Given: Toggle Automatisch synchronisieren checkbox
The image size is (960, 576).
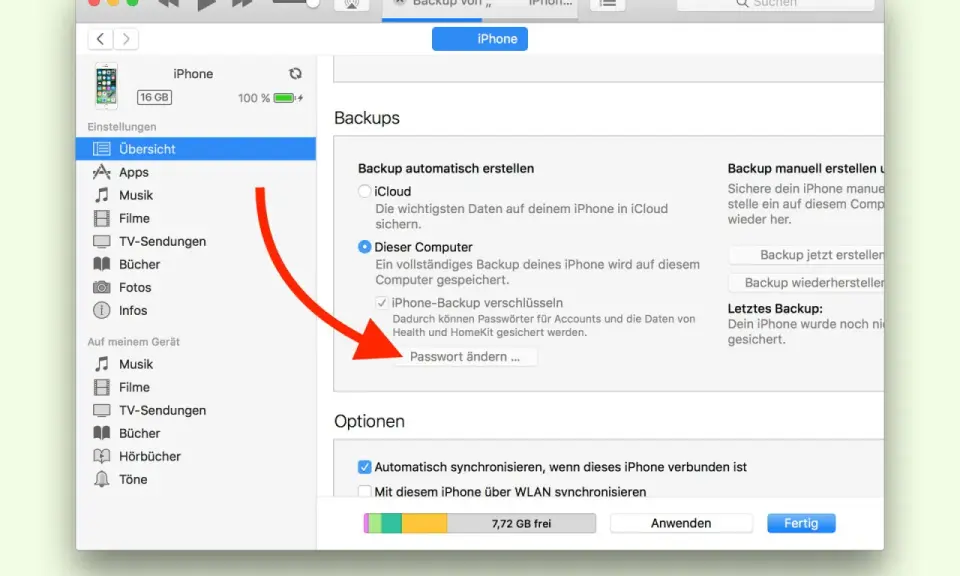Looking at the screenshot, I should (x=364, y=467).
